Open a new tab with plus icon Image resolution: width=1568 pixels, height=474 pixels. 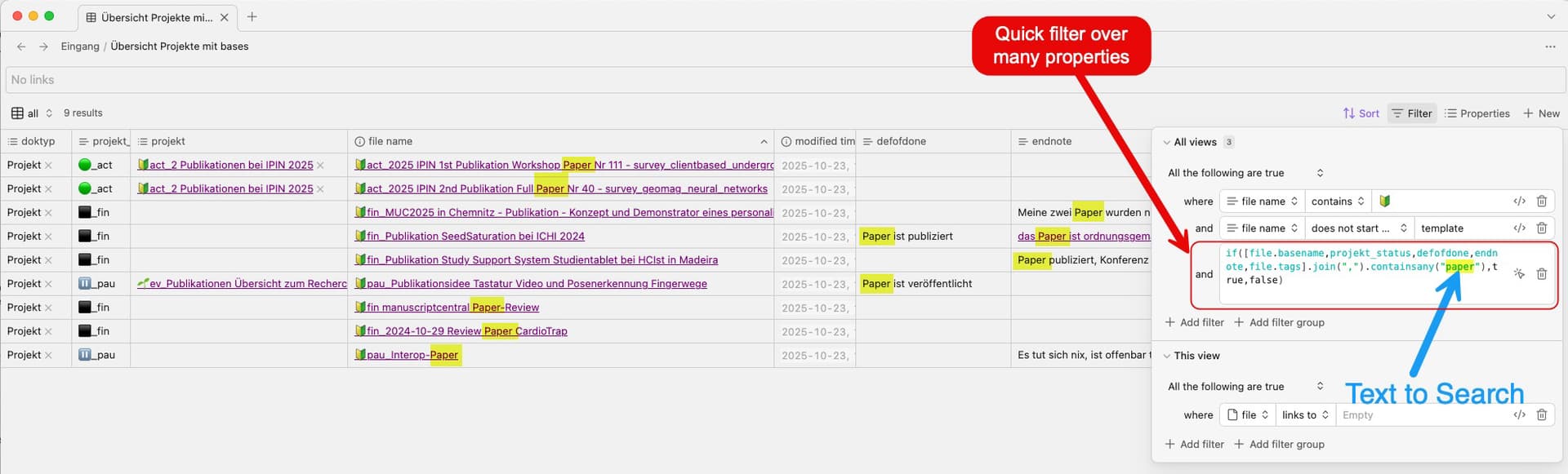tap(252, 17)
